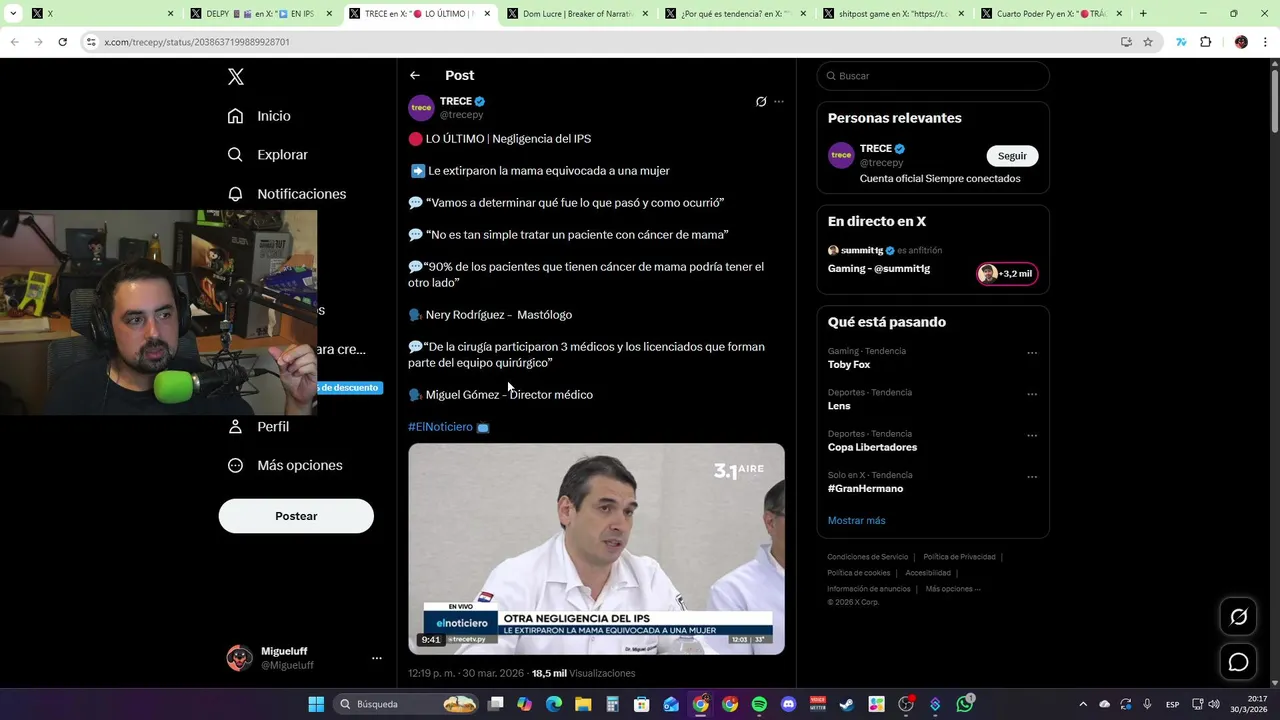Open the three-dot menu on TRECE's post

pos(779,101)
